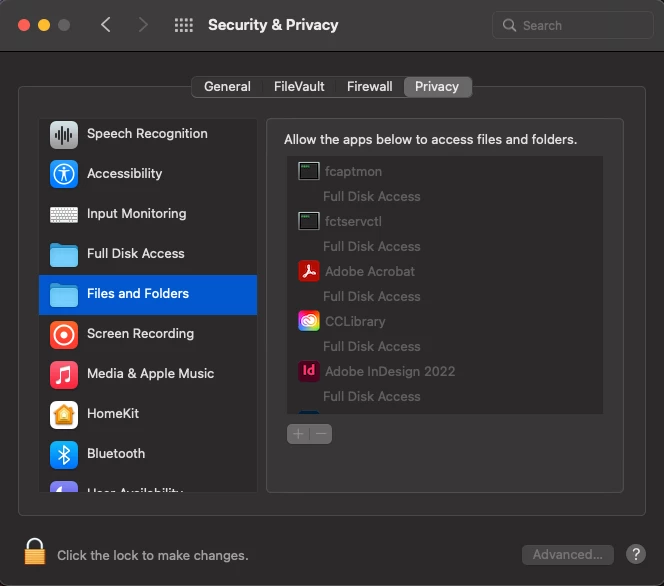Click the HomeKit house icon
Image resolution: width=664 pixels, height=586 pixels.
tap(64, 415)
